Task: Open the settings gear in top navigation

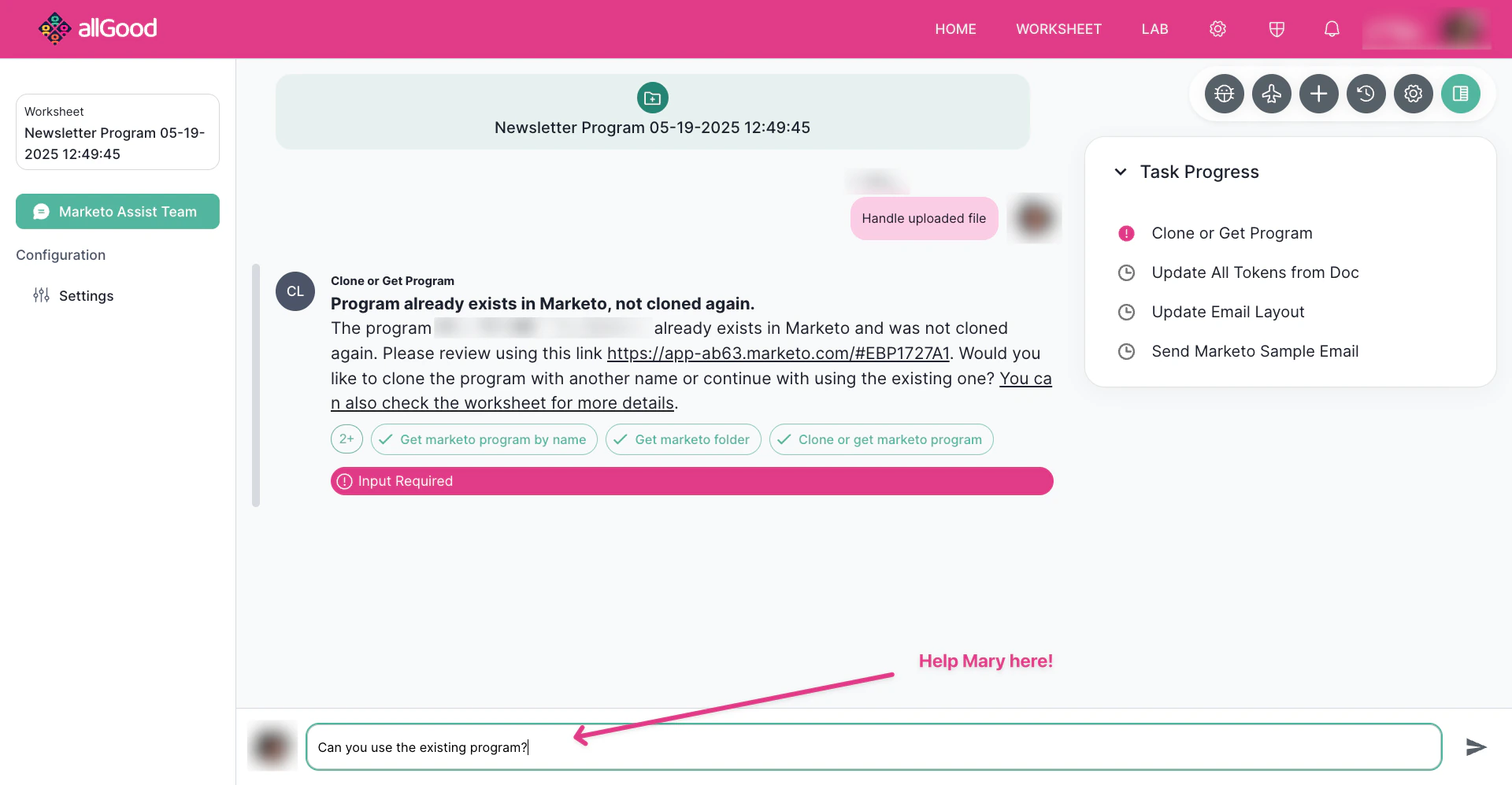Action: (x=1217, y=29)
